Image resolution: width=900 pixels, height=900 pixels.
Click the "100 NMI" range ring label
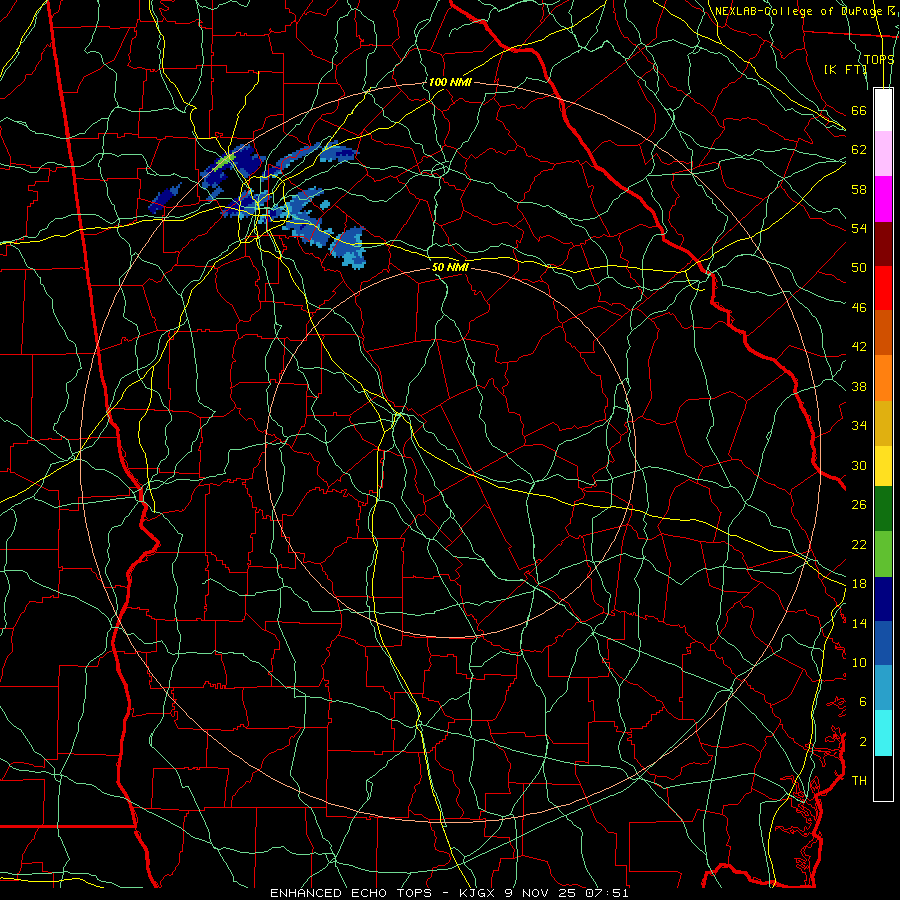(450, 82)
